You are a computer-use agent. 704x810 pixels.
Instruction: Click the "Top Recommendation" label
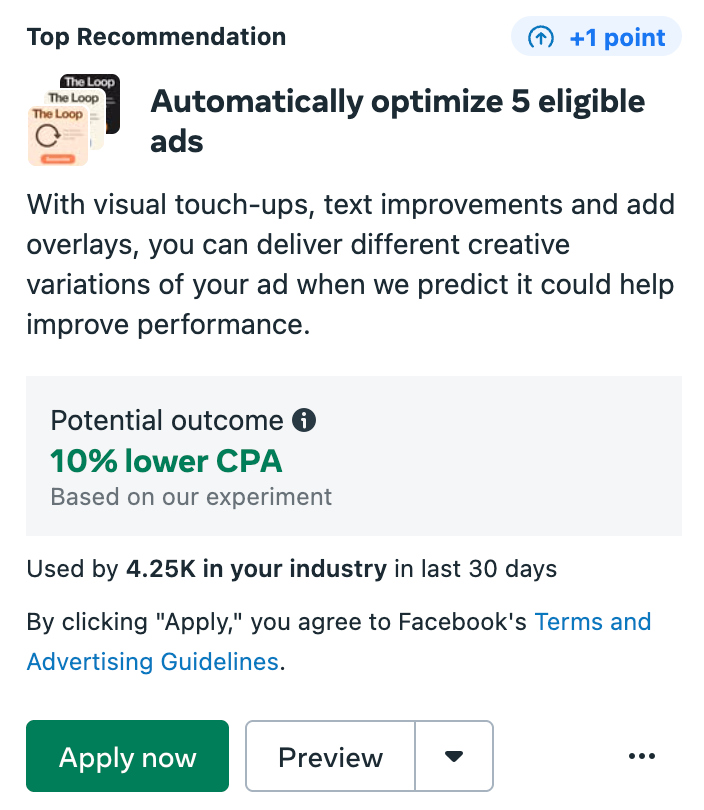coord(156,37)
